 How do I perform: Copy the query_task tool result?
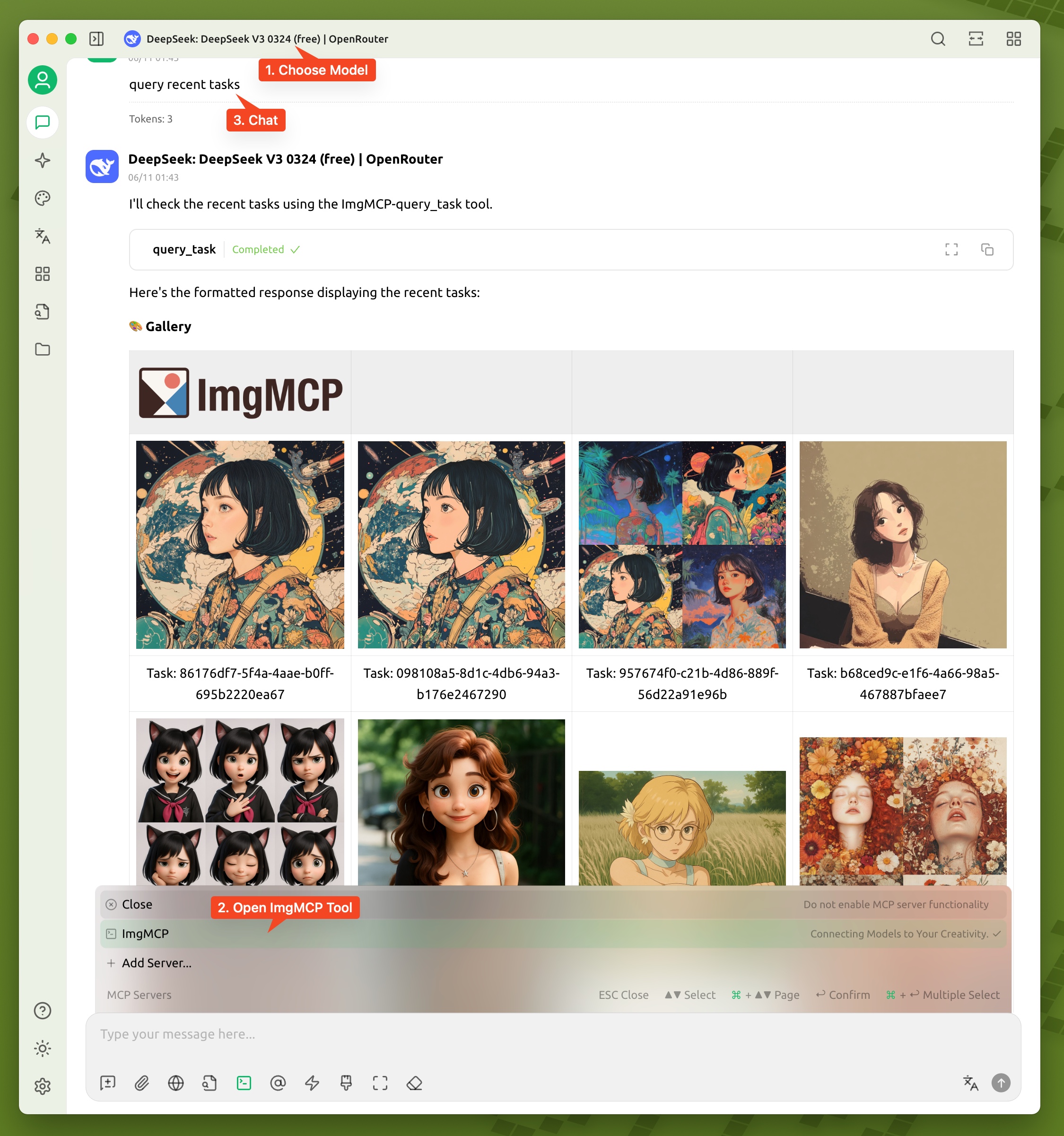987,250
